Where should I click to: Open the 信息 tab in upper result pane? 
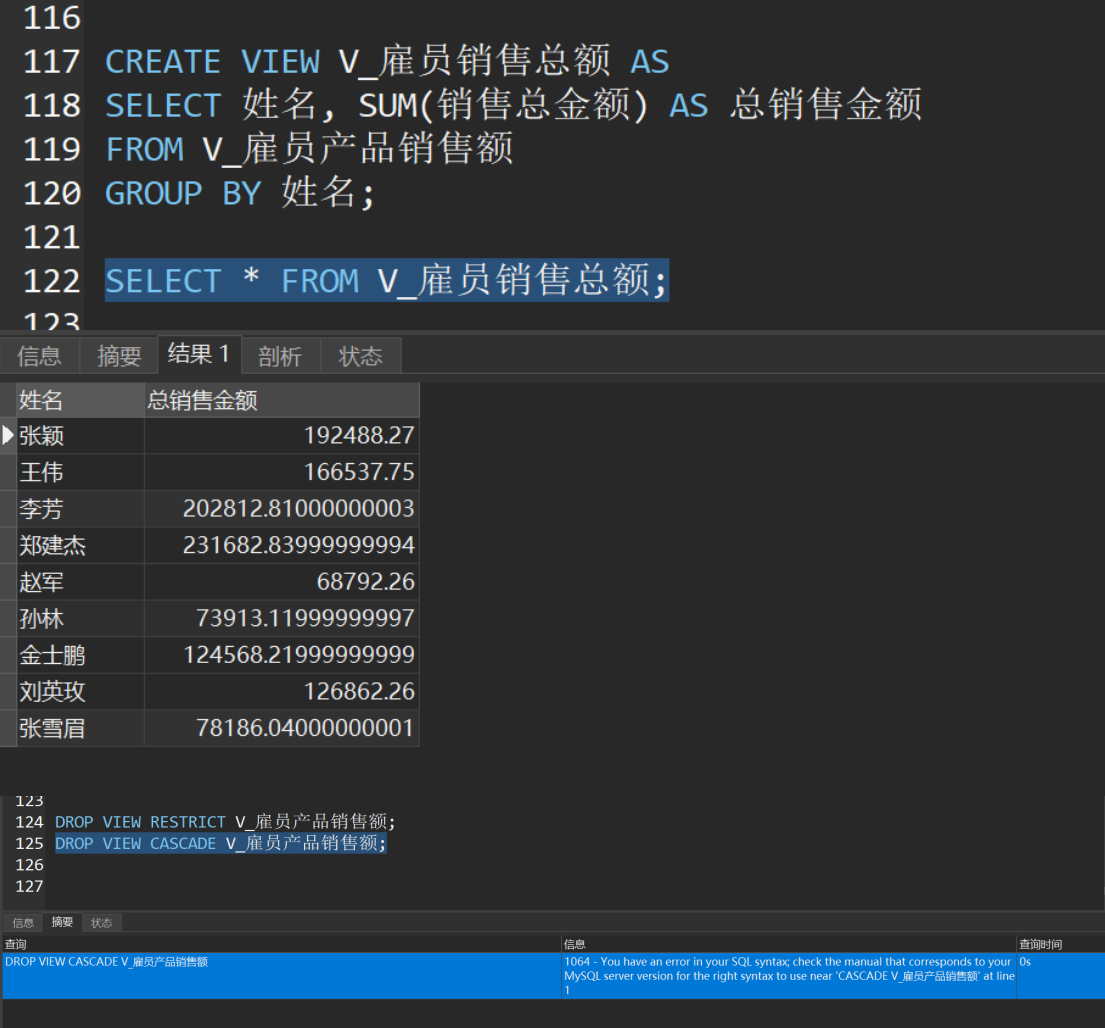(x=39, y=356)
